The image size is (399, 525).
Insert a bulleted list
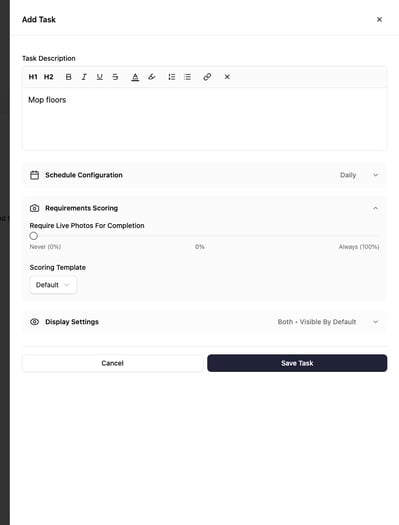(x=187, y=77)
